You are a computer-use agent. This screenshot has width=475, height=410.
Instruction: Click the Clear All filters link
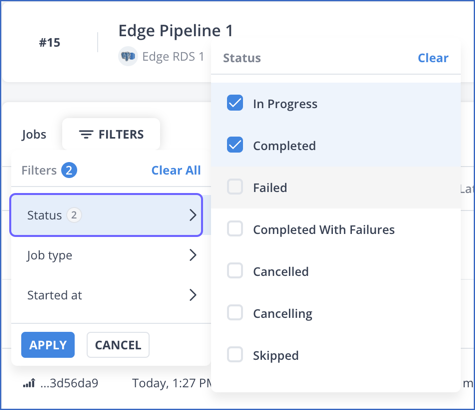(x=176, y=170)
